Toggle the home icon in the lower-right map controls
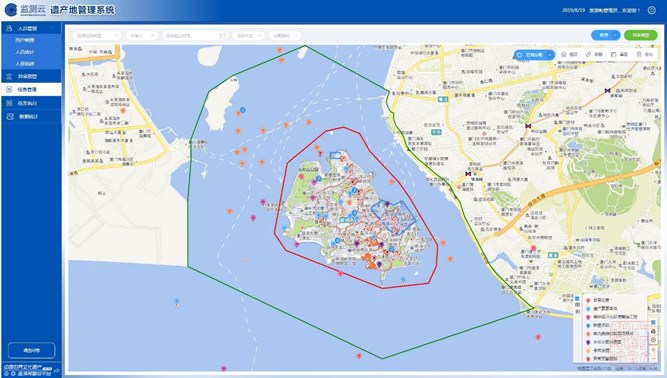667x378 pixels. (x=653, y=331)
